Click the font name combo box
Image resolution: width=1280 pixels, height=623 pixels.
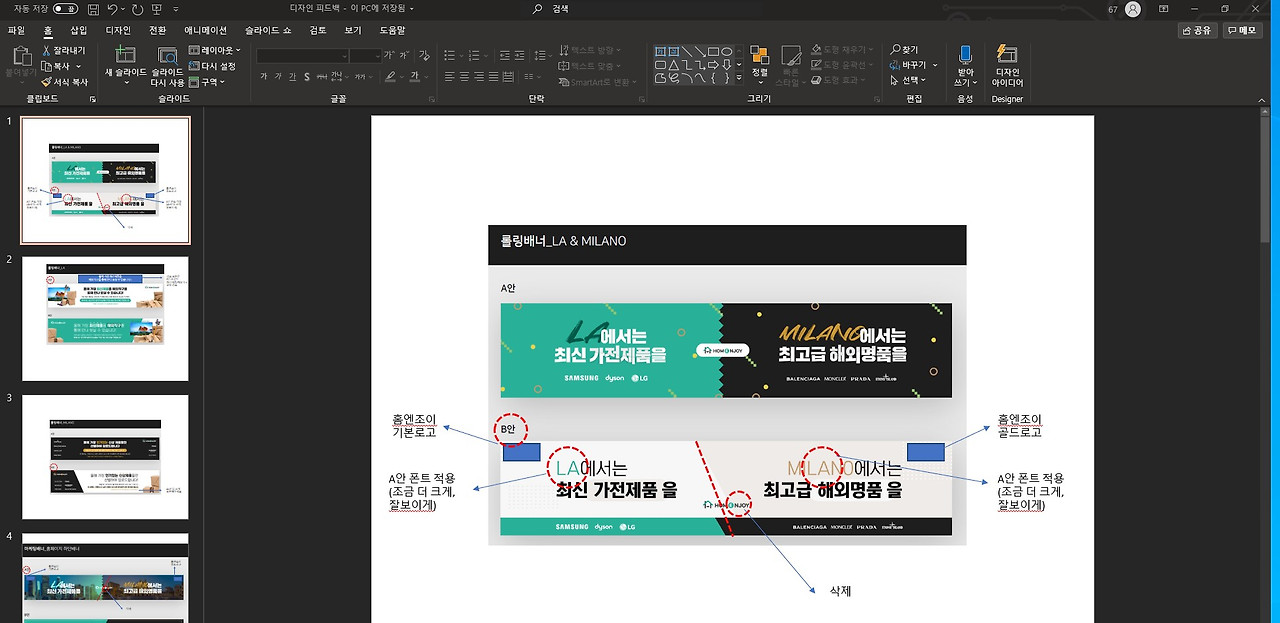pyautogui.click(x=303, y=56)
